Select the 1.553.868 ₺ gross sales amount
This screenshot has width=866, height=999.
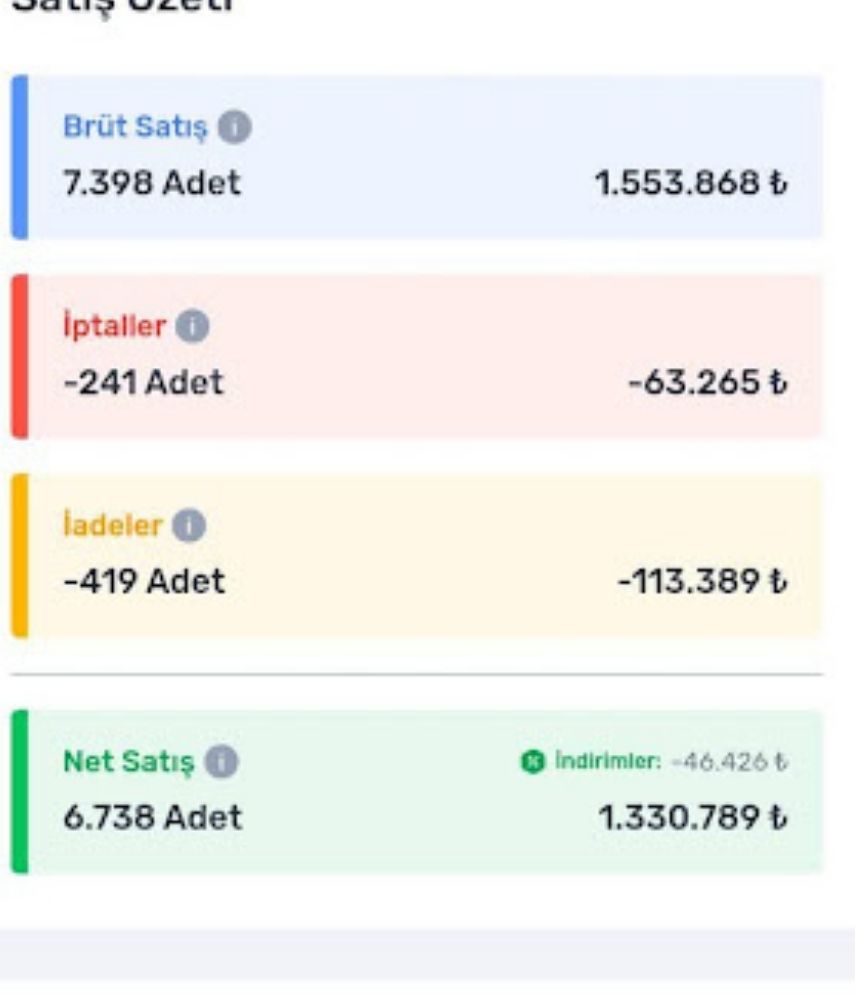click(691, 183)
